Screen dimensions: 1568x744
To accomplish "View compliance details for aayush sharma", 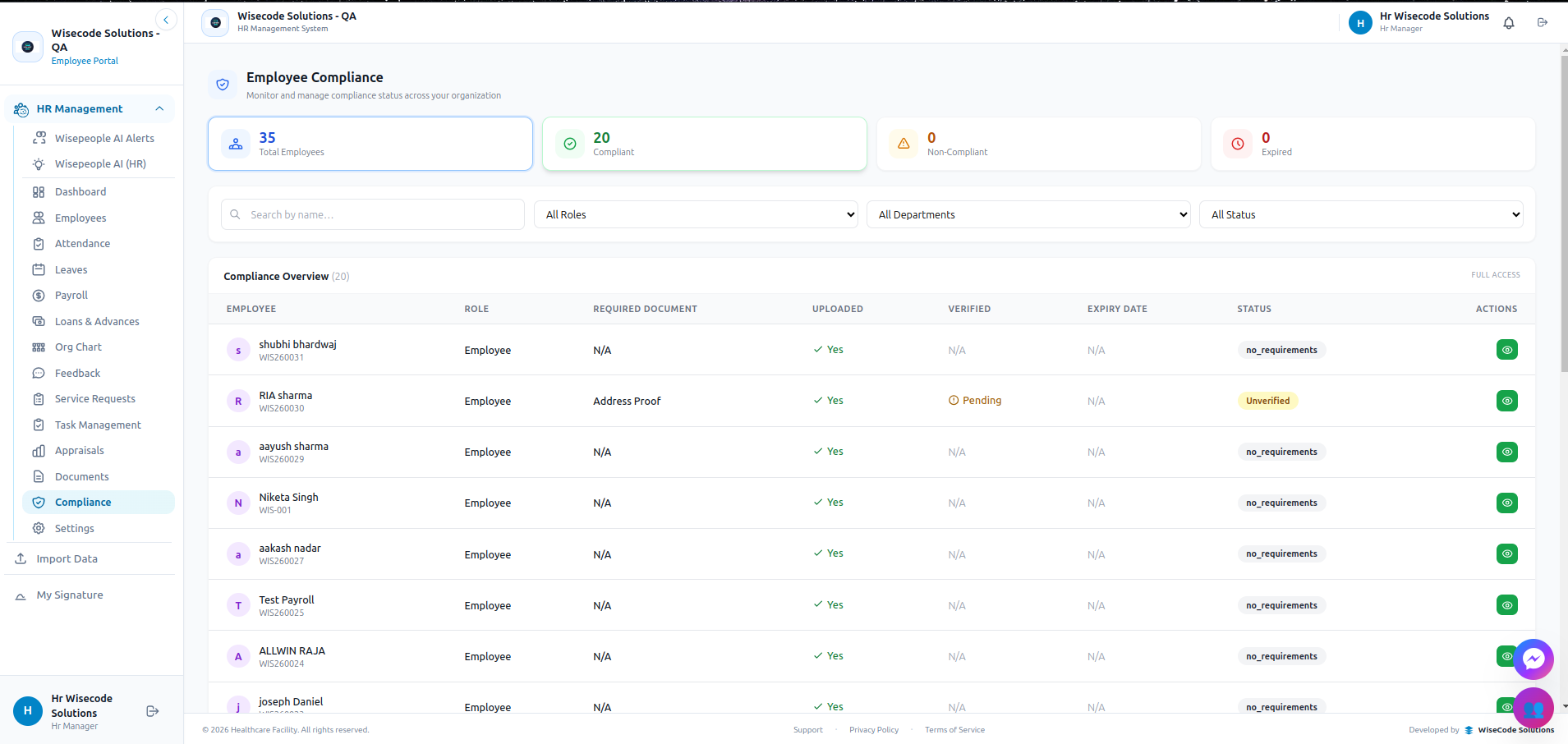I will tap(1507, 452).
